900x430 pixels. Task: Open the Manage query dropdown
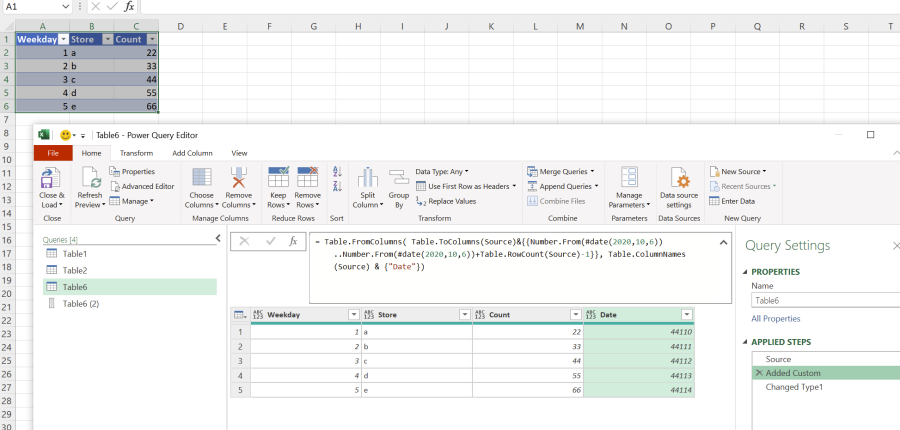pos(131,202)
